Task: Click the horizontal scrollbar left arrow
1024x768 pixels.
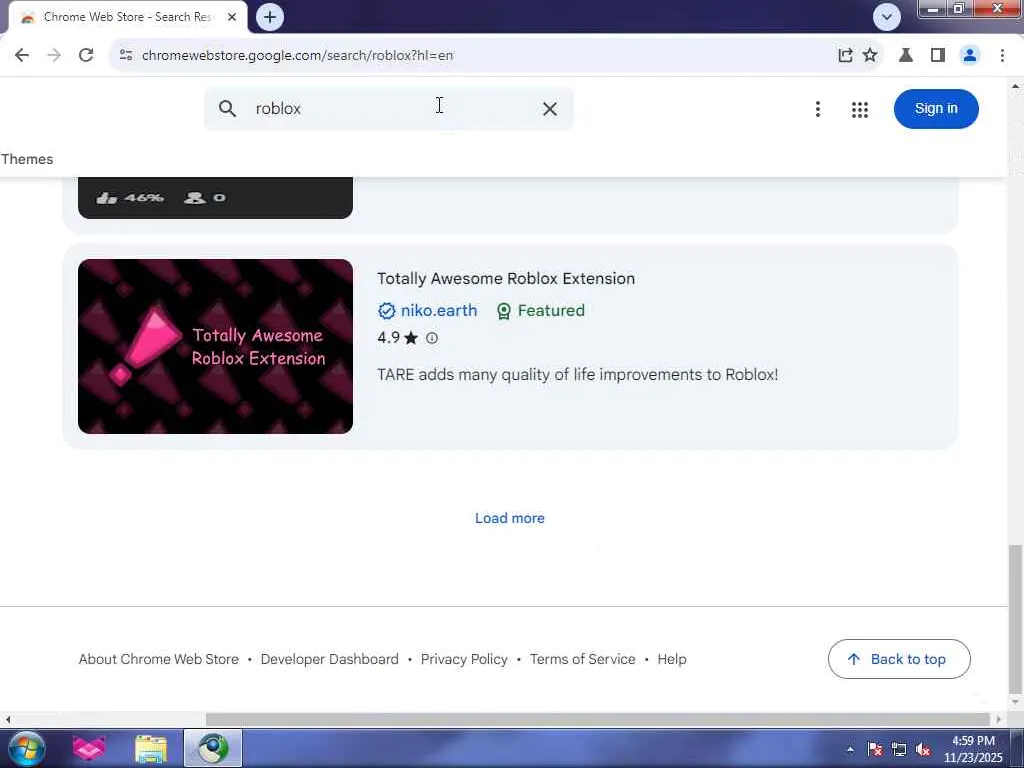Action: pyautogui.click(x=7, y=719)
